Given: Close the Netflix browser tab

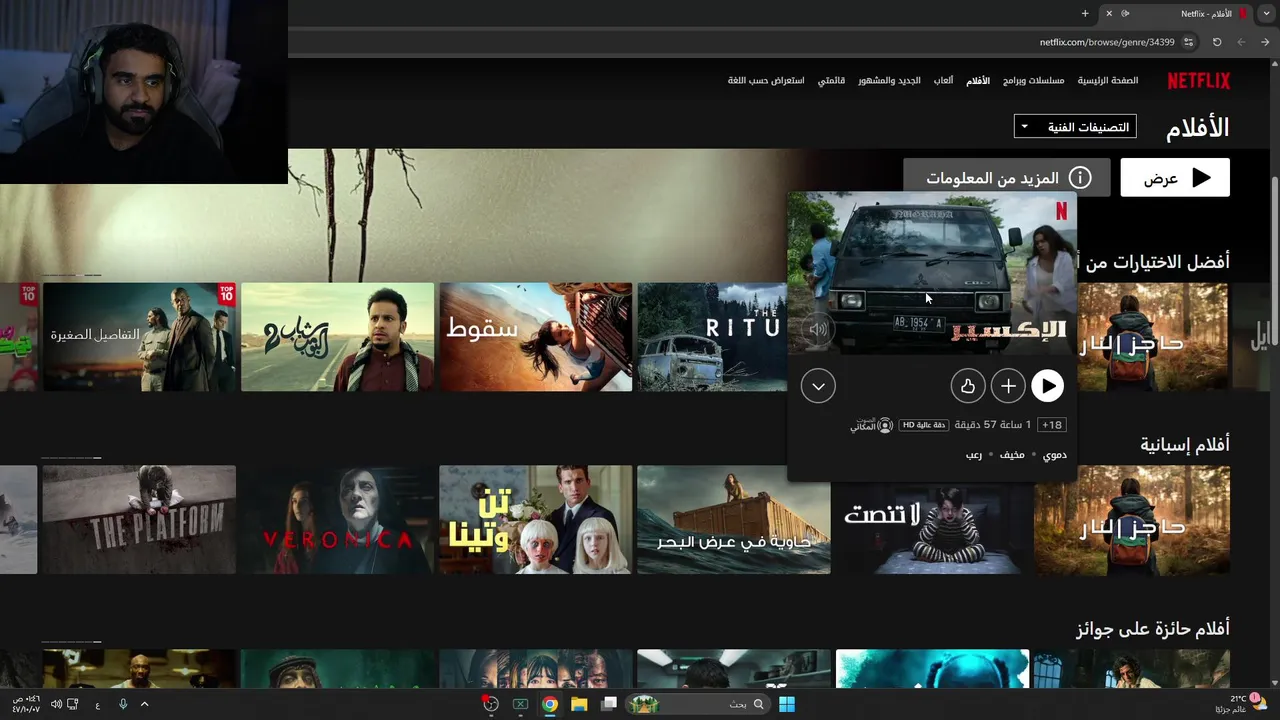Looking at the screenshot, I should coord(1108,13).
